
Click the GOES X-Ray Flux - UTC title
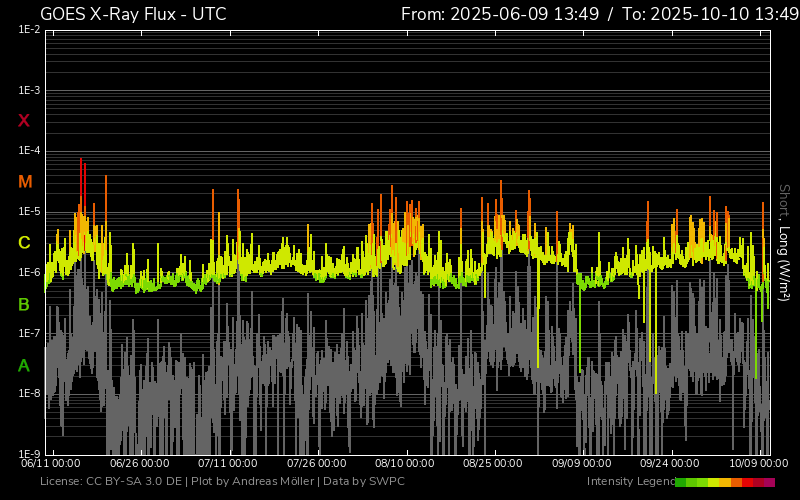point(133,14)
